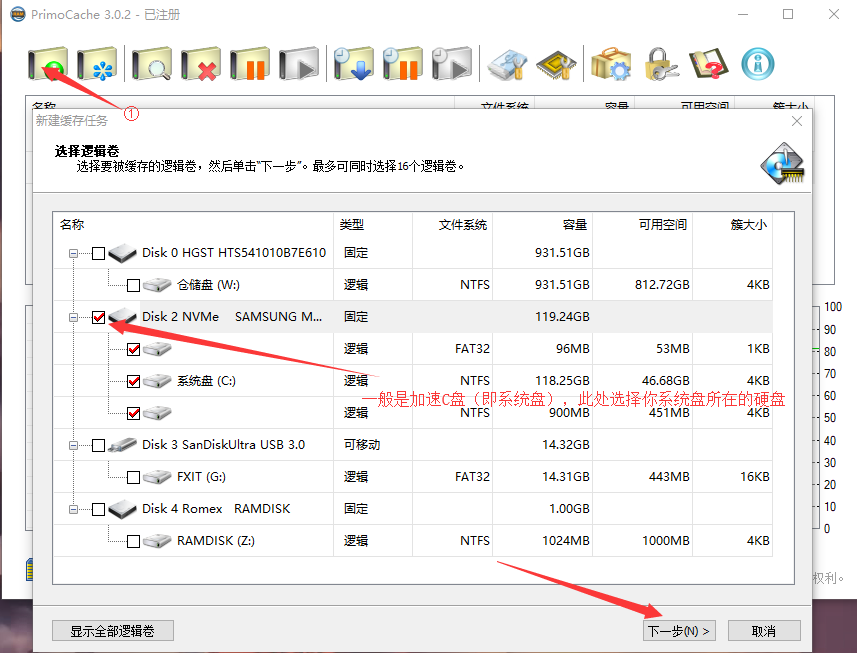Viewport: 857px width, 653px height.
Task: Click the New Cache Task toolbar icon
Action: 48,64
